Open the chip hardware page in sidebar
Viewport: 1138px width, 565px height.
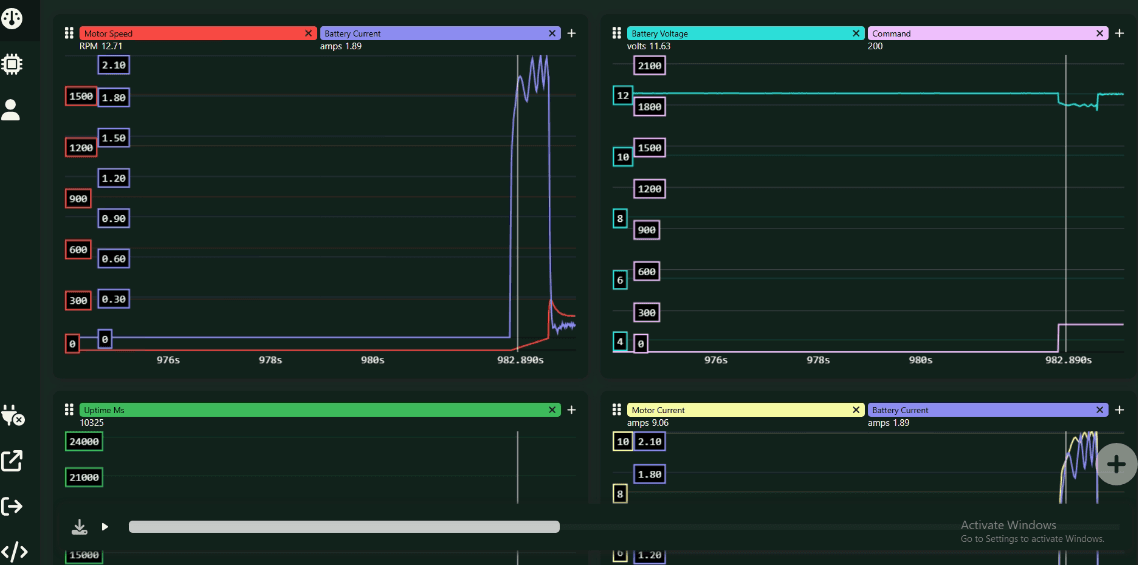pos(12,64)
